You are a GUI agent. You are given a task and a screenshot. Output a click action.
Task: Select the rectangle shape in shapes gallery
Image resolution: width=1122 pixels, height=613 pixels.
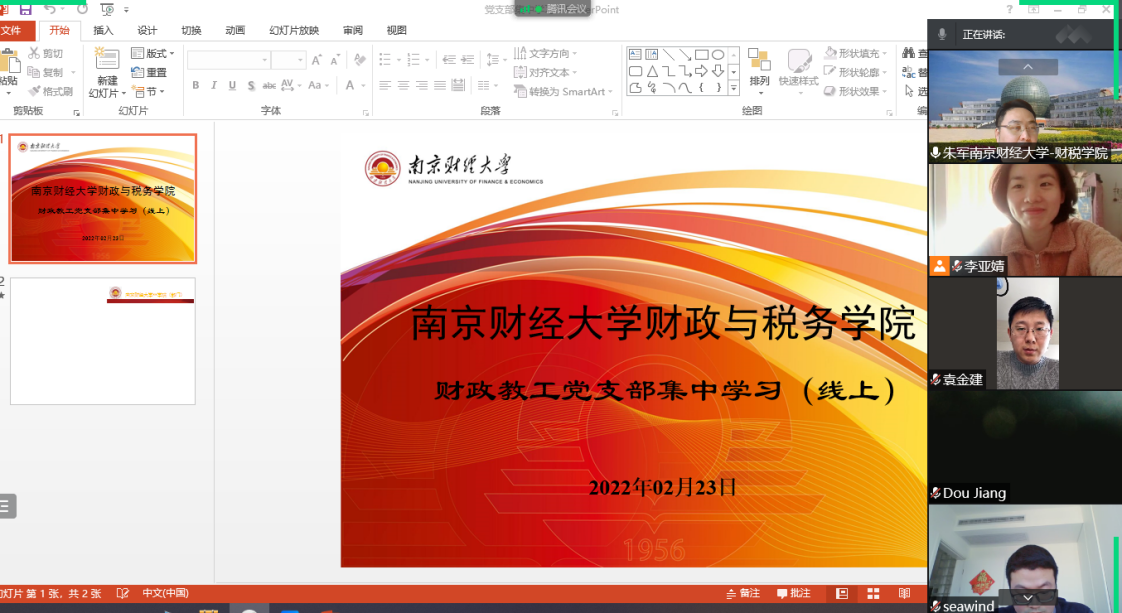pyautogui.click(x=702, y=55)
